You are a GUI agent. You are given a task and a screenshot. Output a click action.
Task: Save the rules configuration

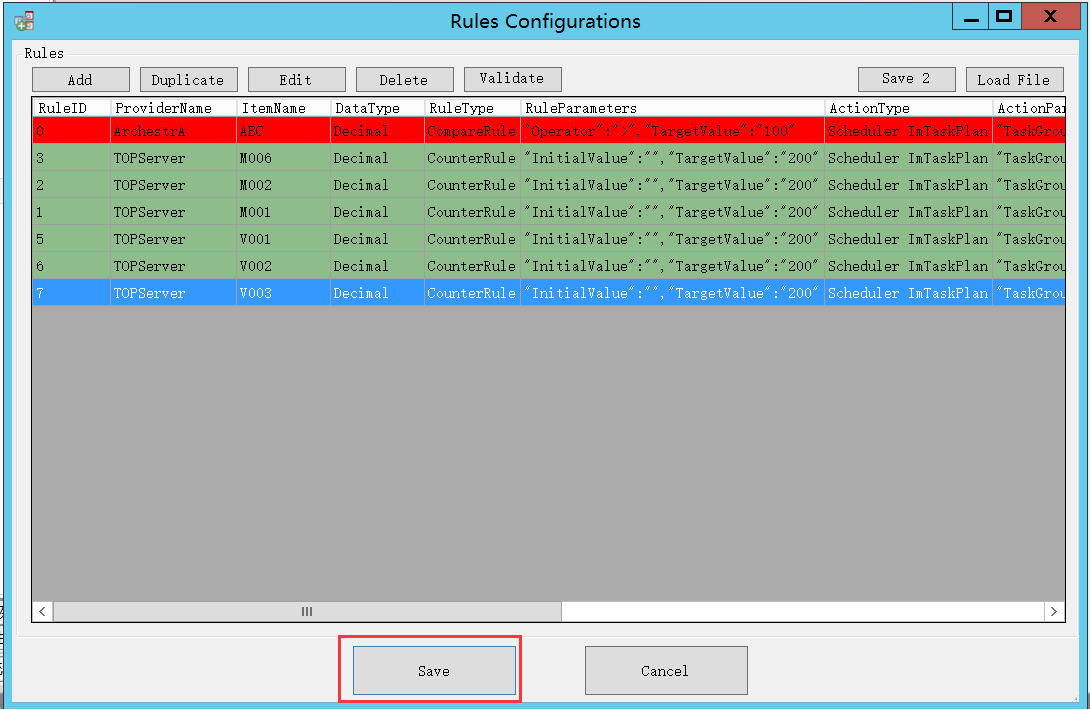coord(434,671)
